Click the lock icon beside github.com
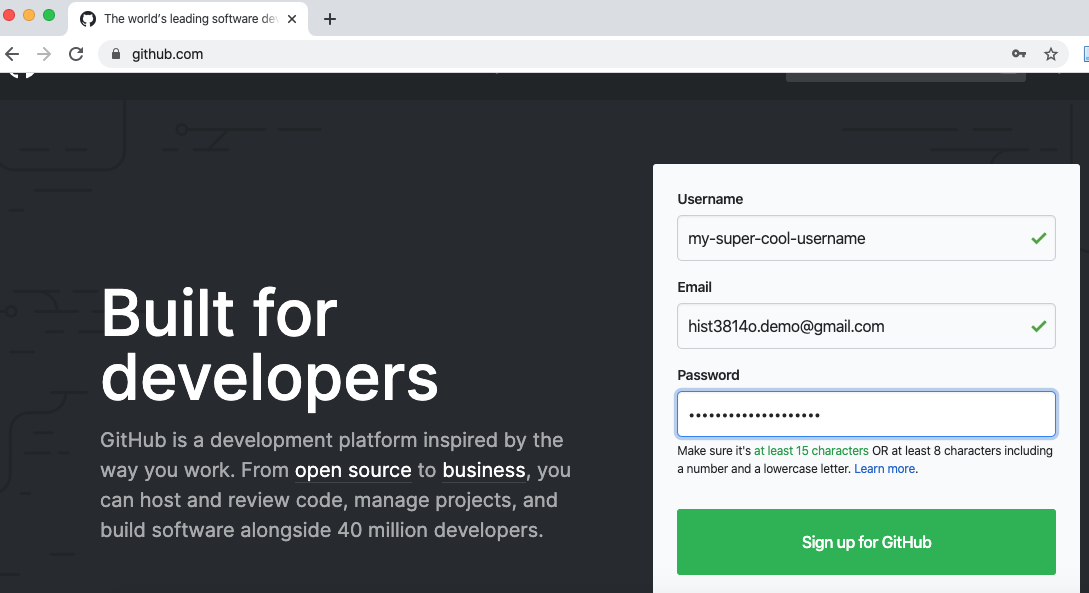The width and height of the screenshot is (1089, 593). point(116,54)
